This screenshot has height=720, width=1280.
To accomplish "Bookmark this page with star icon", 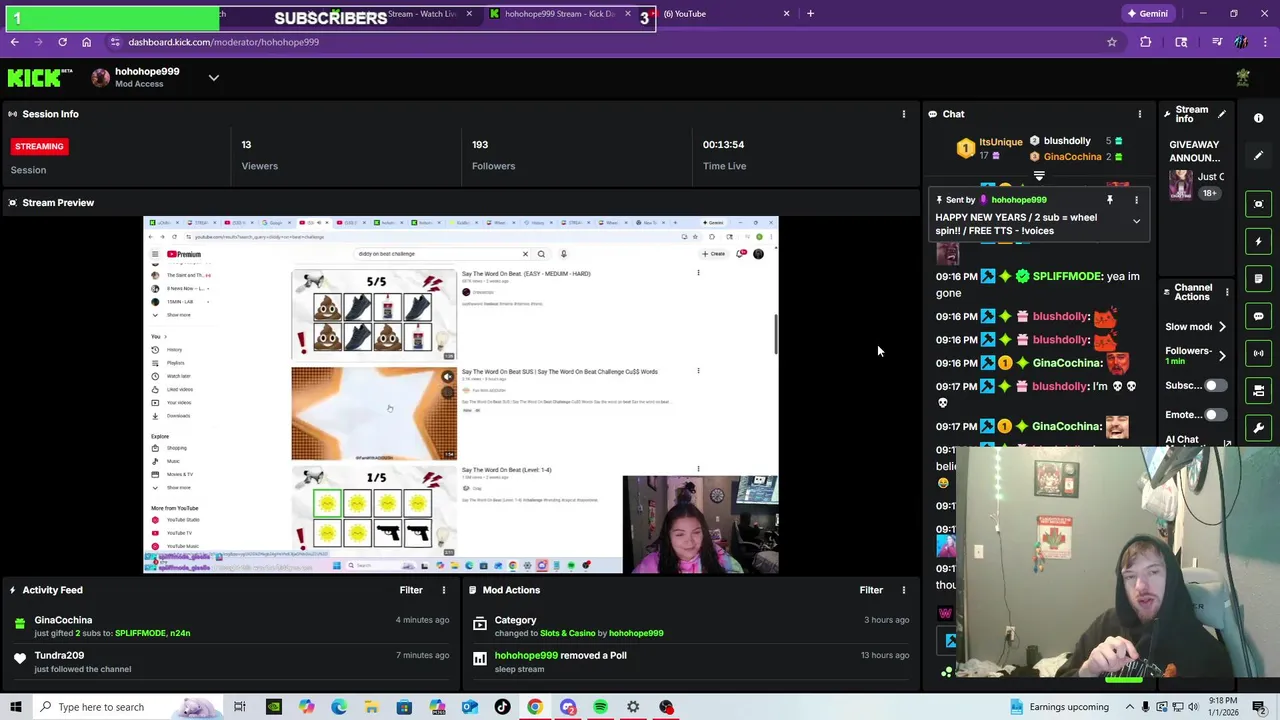I will pos(1111,42).
